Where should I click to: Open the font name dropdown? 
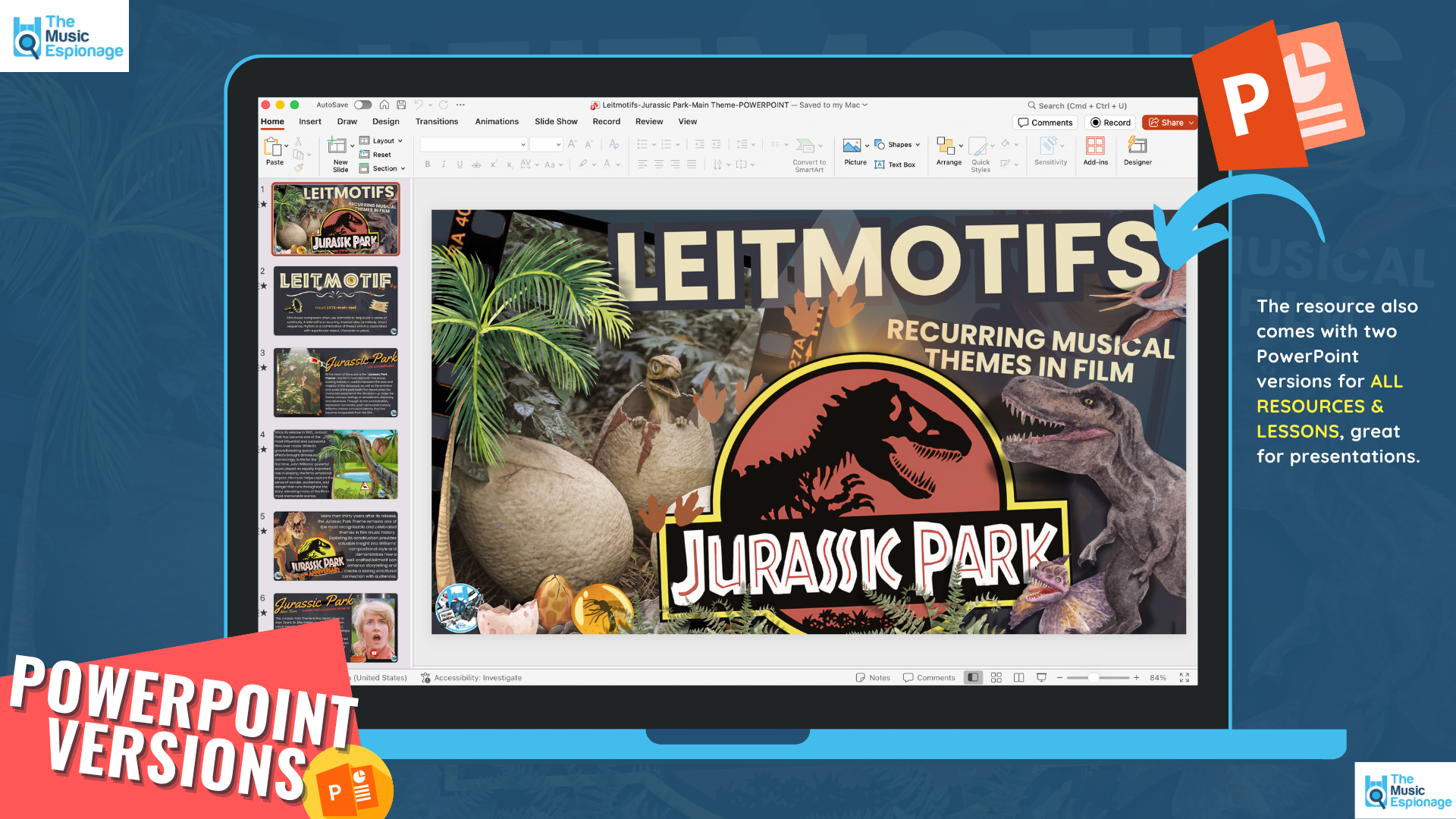tap(523, 145)
